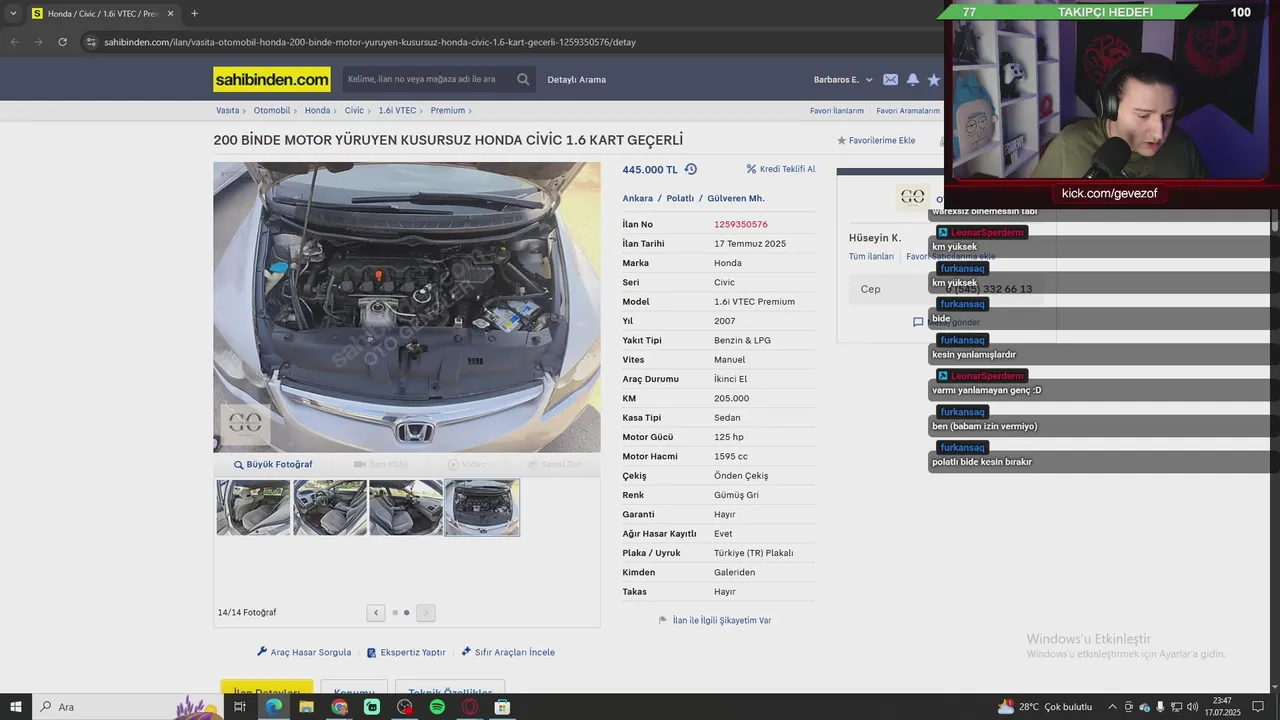Click the chat overlay scrollbar

[x=1275, y=222]
